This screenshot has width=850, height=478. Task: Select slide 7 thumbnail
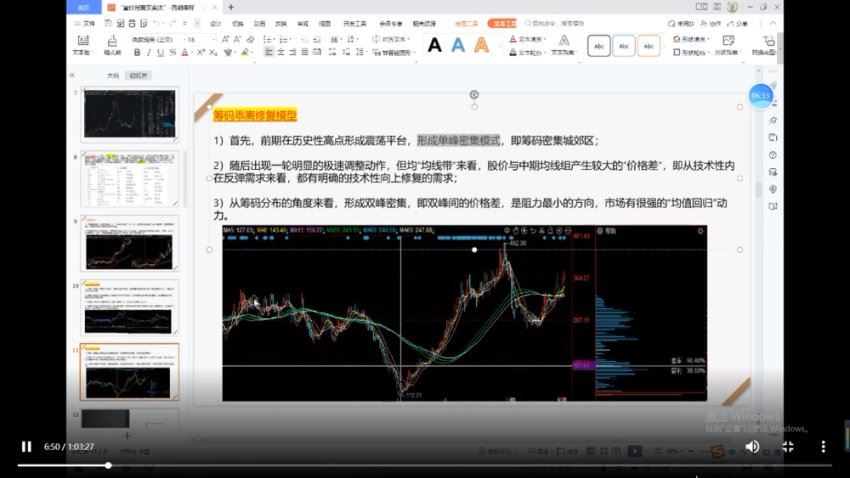click(x=130, y=114)
